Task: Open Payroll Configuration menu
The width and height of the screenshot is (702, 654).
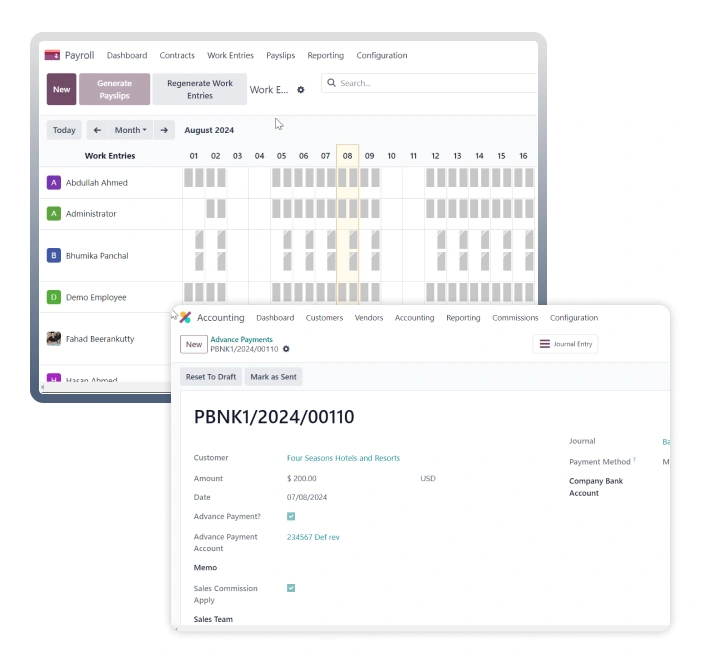Action: [x=382, y=55]
